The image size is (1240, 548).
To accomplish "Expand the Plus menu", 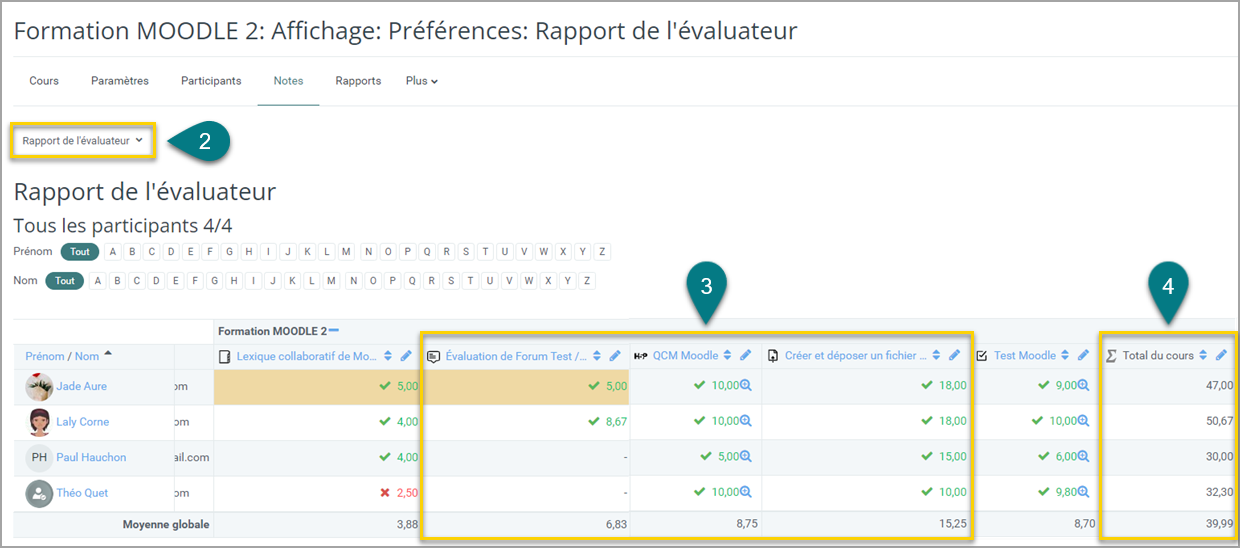I will click(422, 81).
